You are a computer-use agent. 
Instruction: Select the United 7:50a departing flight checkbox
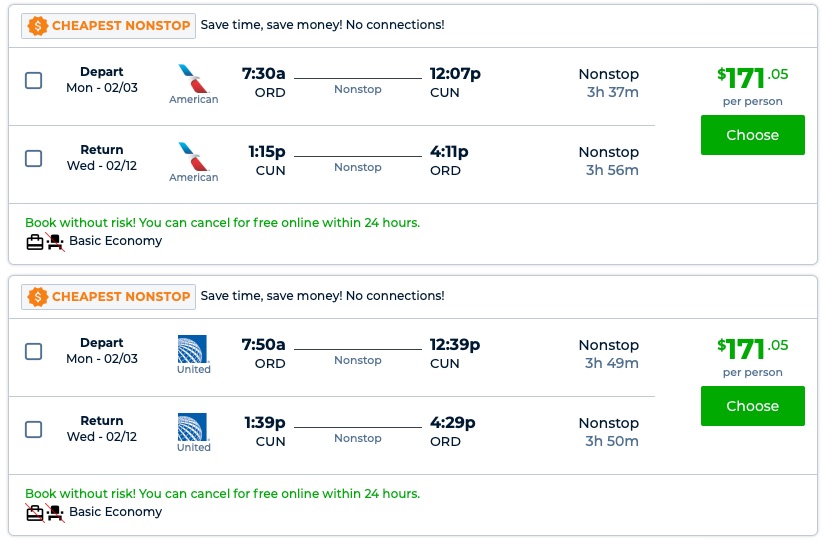34,351
